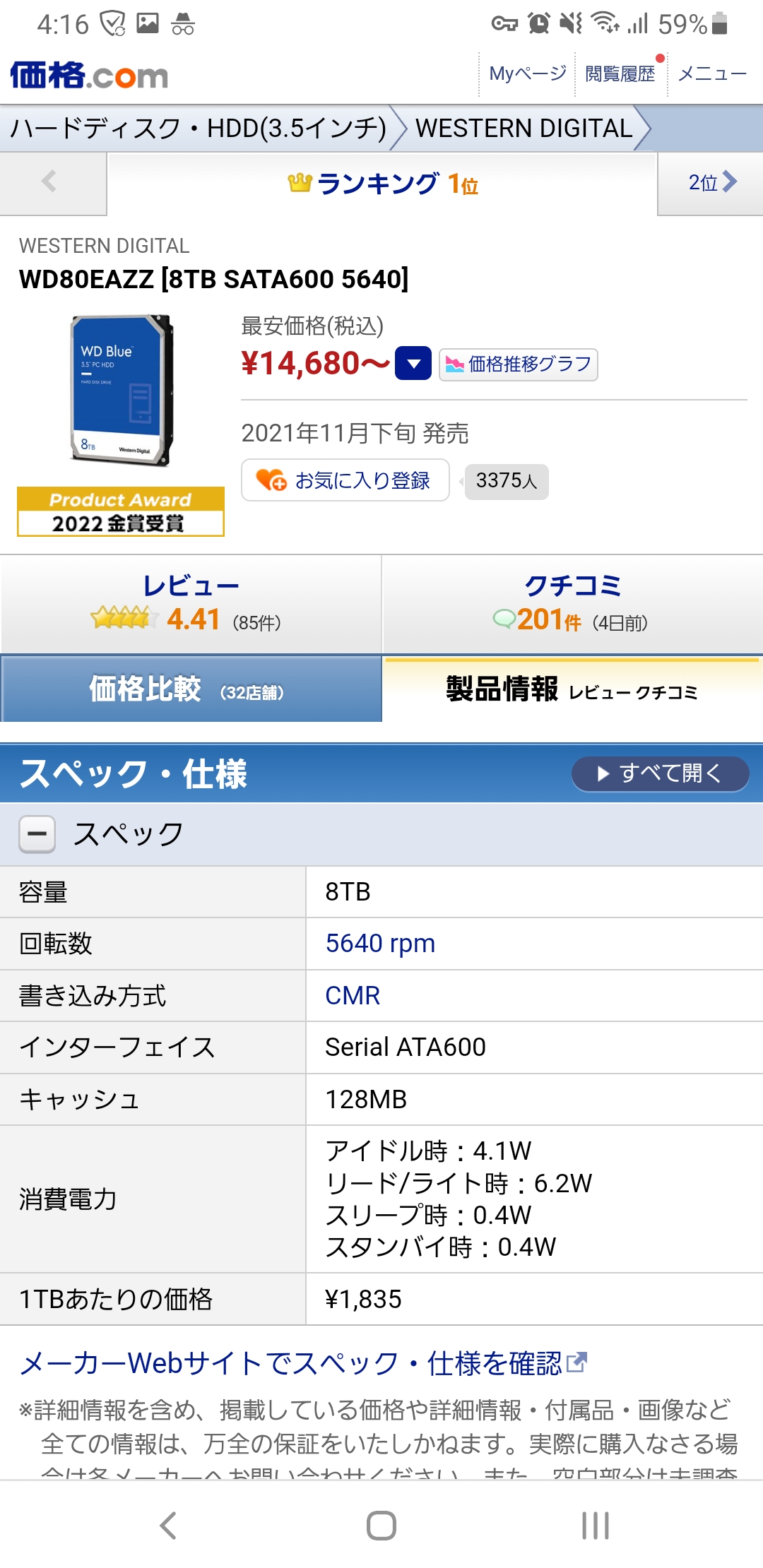Switch to 製品情報 tab

tap(572, 689)
